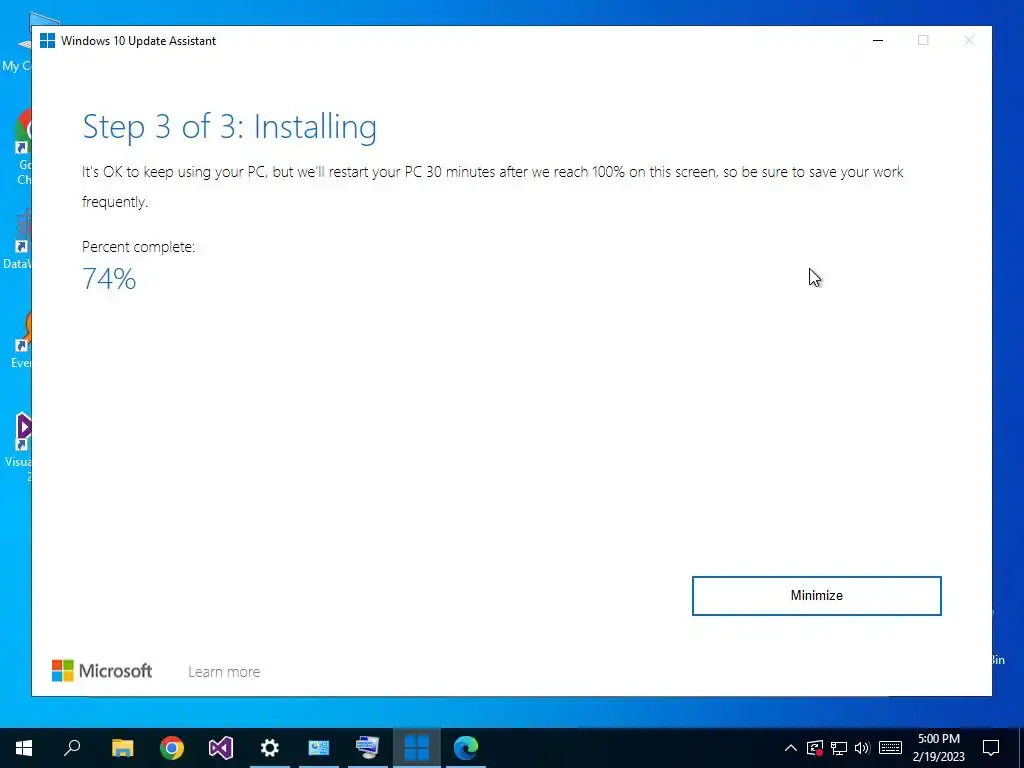1024x768 pixels.
Task: Click the greyed-out maximize button in title bar
Action: click(x=923, y=40)
